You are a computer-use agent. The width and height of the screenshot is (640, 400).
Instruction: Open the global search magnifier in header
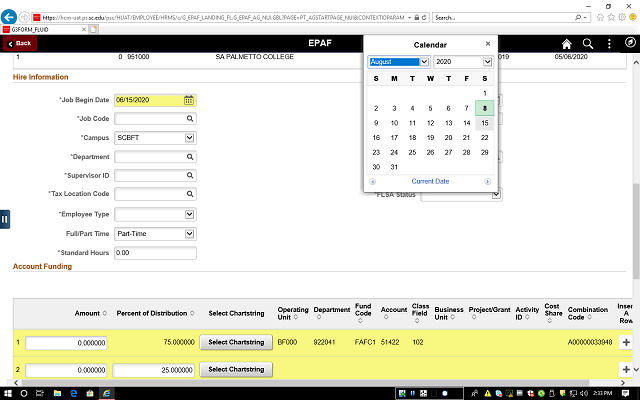pyautogui.click(x=588, y=44)
